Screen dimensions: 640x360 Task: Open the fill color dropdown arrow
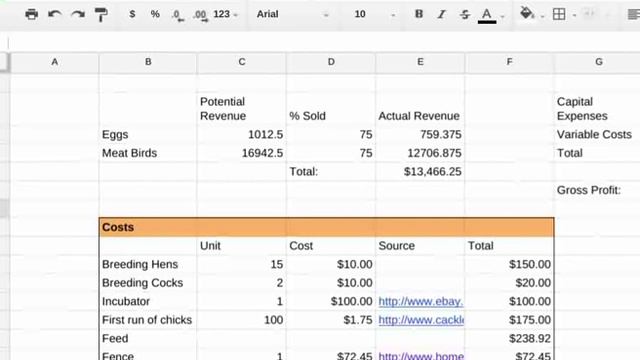point(542,16)
